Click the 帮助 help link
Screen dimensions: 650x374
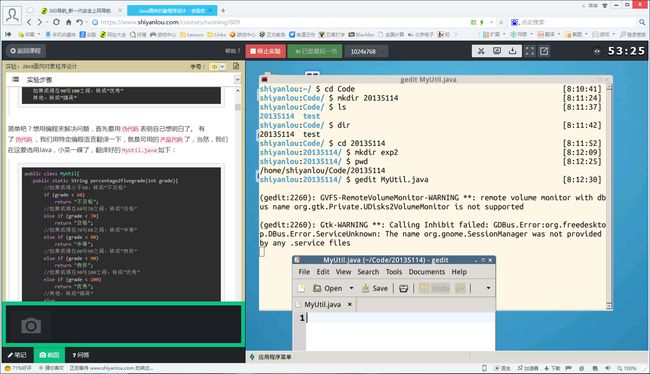232,51
